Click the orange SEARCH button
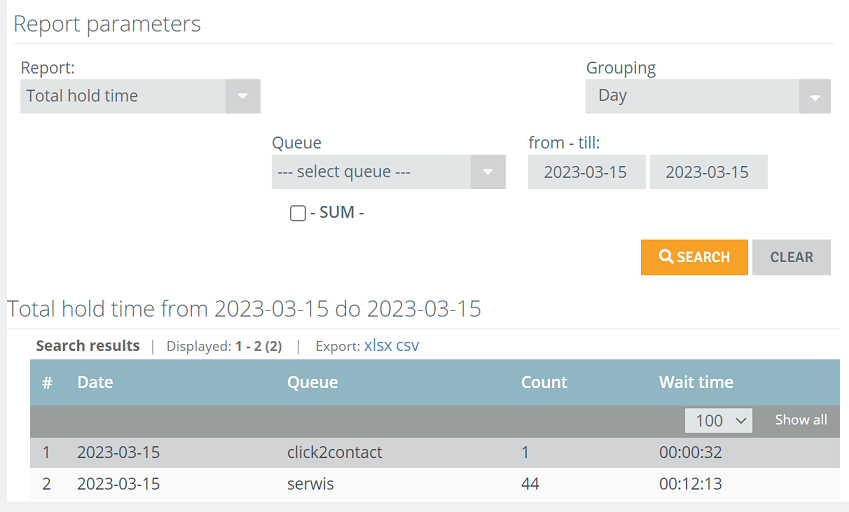The width and height of the screenshot is (849, 512). 694,257
